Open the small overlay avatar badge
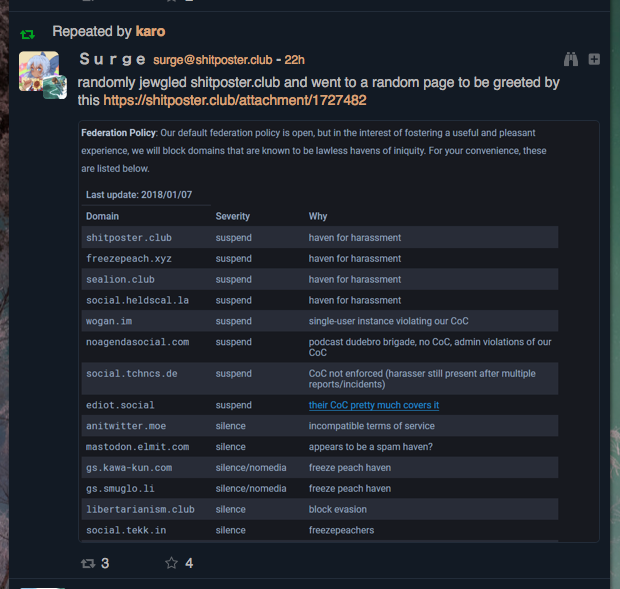Image resolution: width=620 pixels, height=589 pixels. pos(55,87)
